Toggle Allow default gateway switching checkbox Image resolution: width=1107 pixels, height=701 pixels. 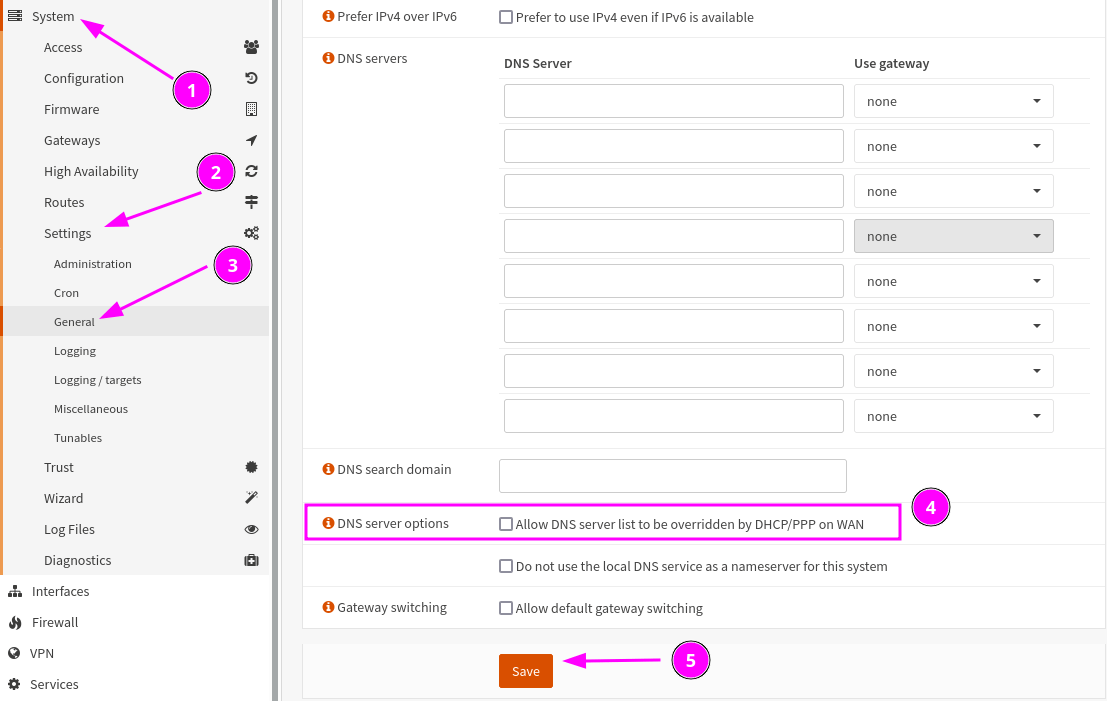tap(506, 608)
